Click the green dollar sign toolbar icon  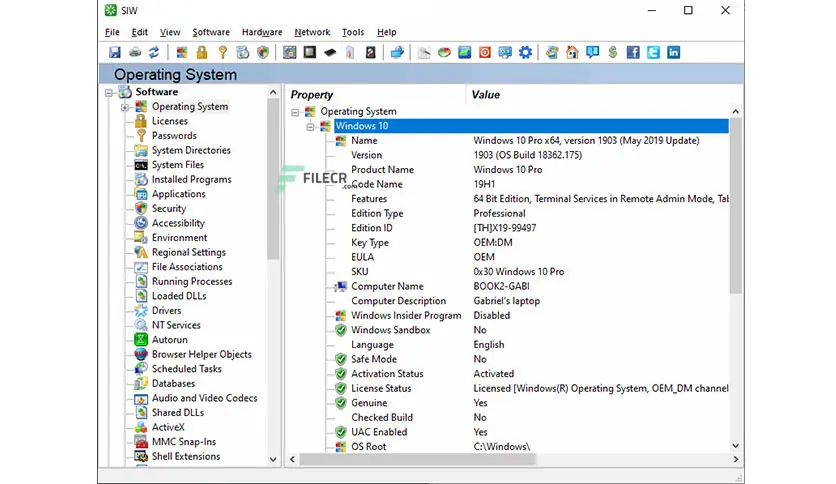coord(612,52)
